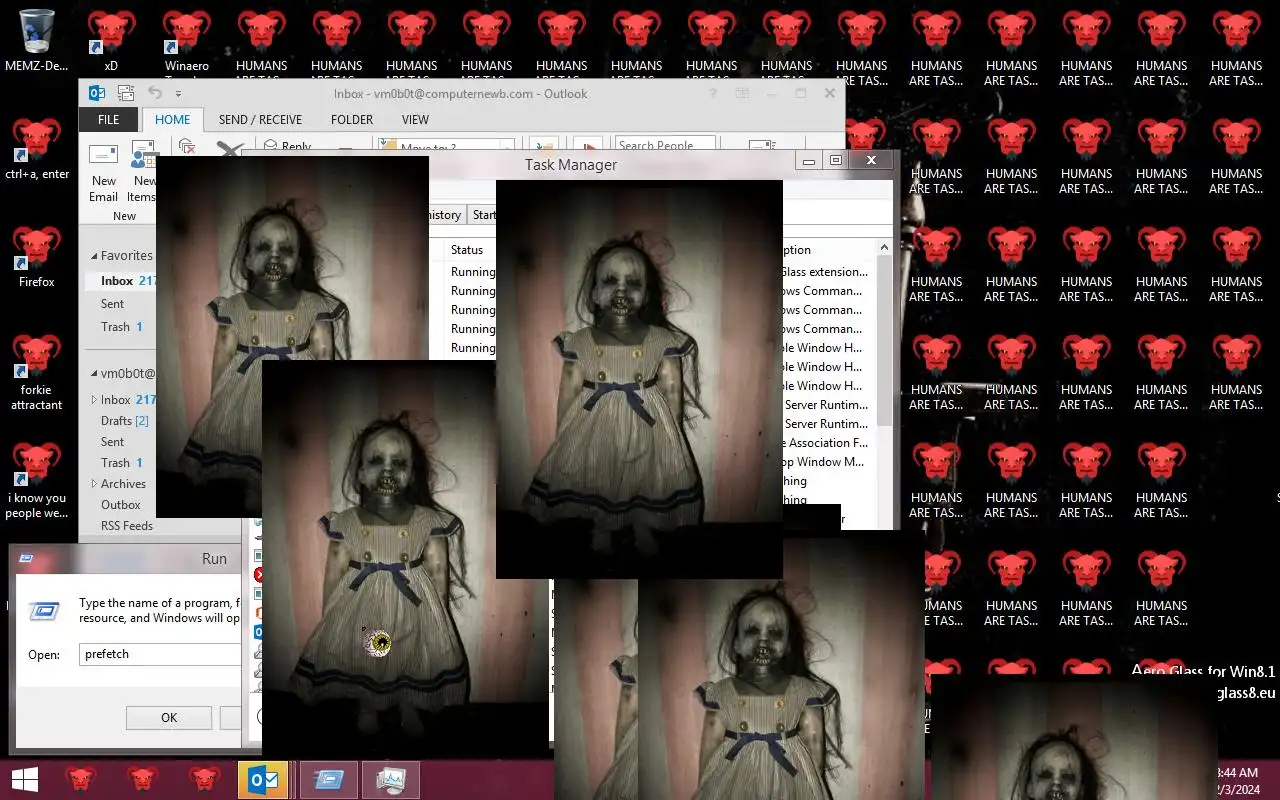Open Outlook Help question mark
The width and height of the screenshot is (1280, 800).
(x=713, y=93)
